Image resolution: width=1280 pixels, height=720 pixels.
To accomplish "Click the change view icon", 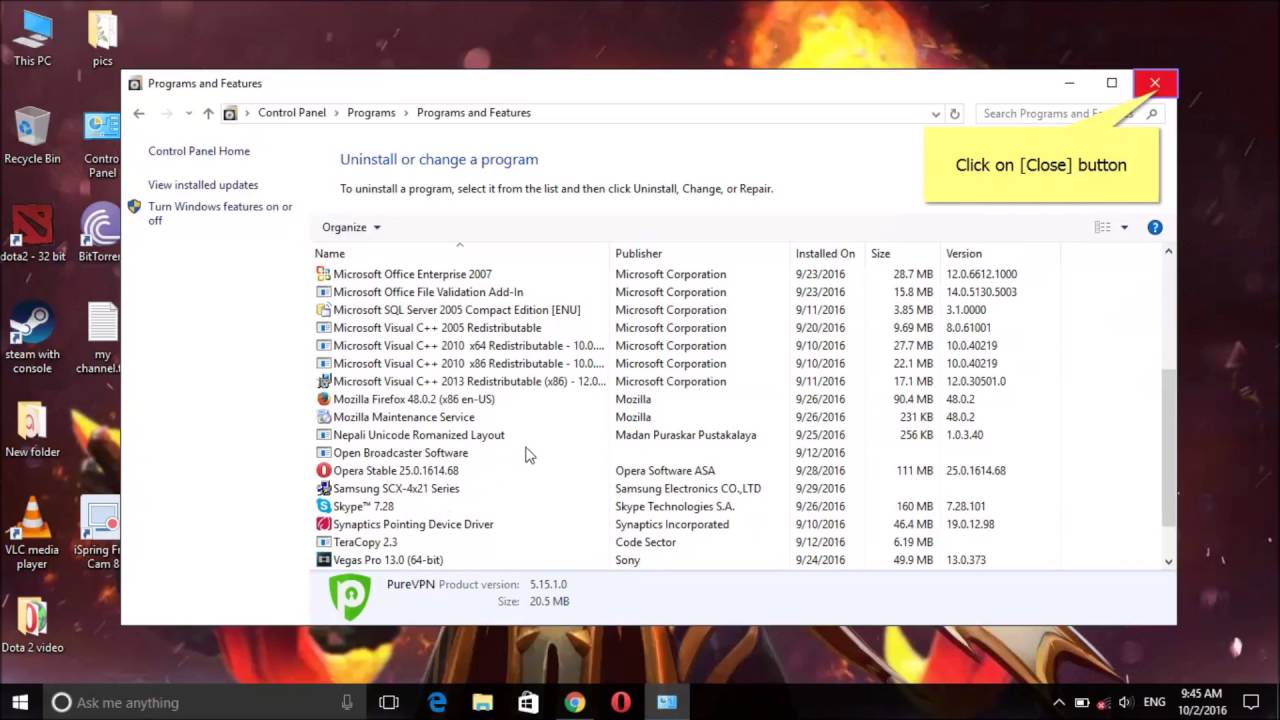I will pyautogui.click(x=1102, y=227).
